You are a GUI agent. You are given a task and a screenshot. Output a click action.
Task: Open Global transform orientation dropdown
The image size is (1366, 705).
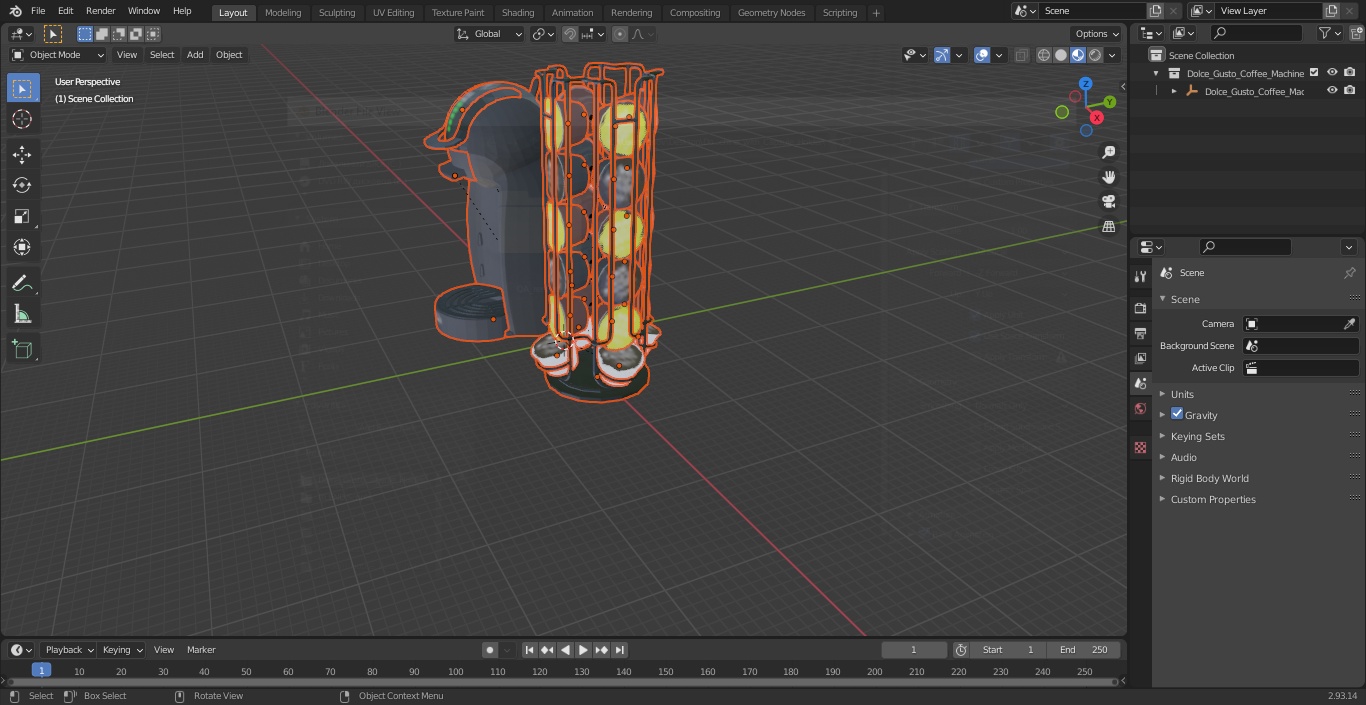(489, 34)
